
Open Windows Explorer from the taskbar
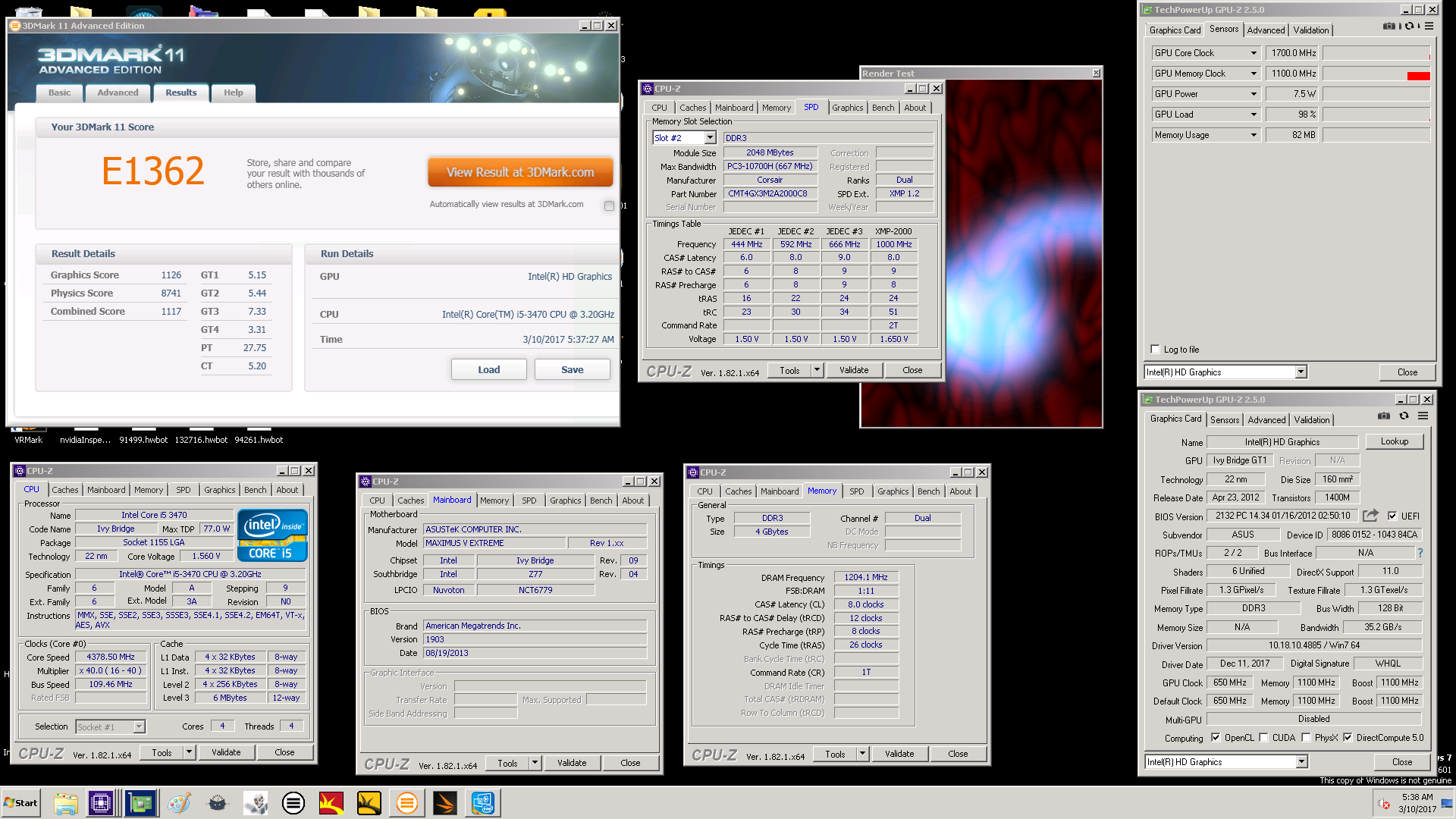(66, 803)
